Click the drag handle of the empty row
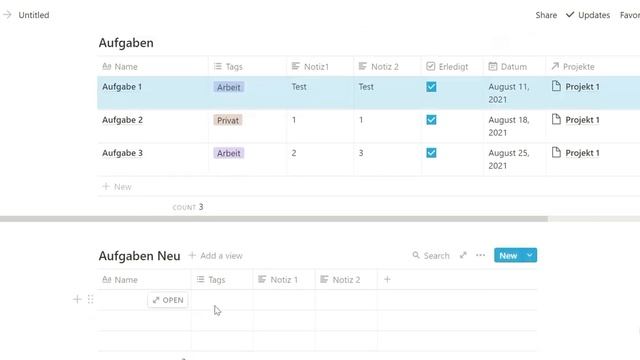This screenshot has height=360, width=640. [91, 300]
